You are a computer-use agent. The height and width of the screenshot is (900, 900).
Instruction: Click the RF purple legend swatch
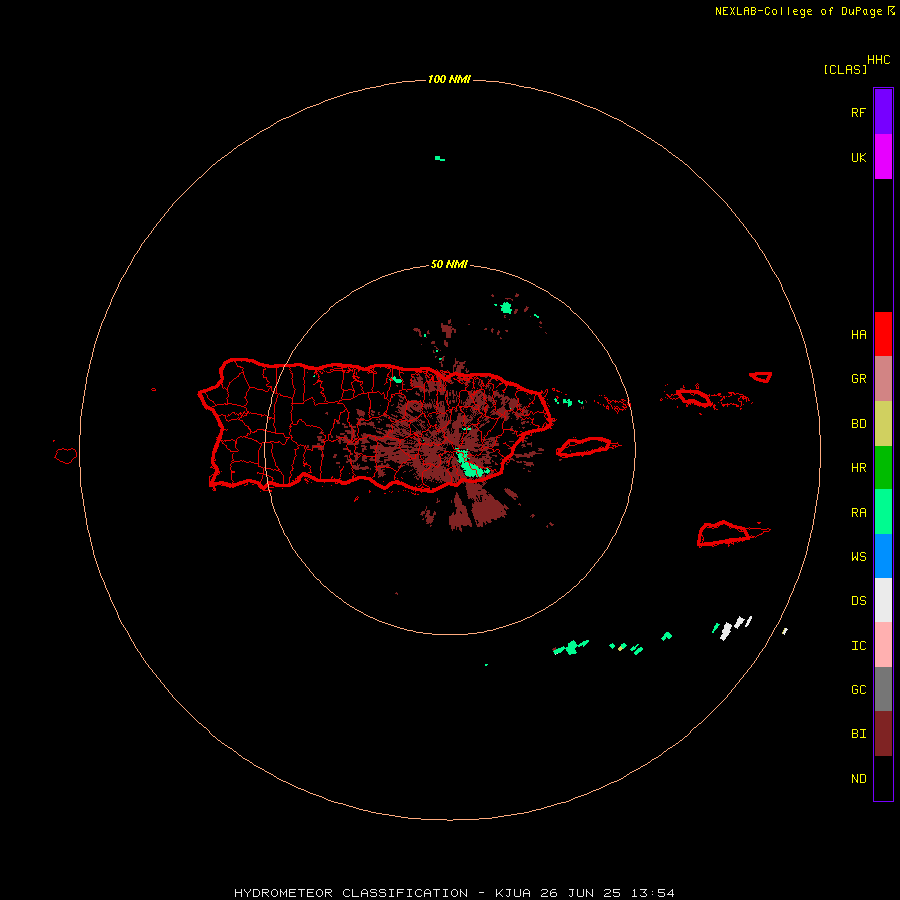(x=883, y=111)
